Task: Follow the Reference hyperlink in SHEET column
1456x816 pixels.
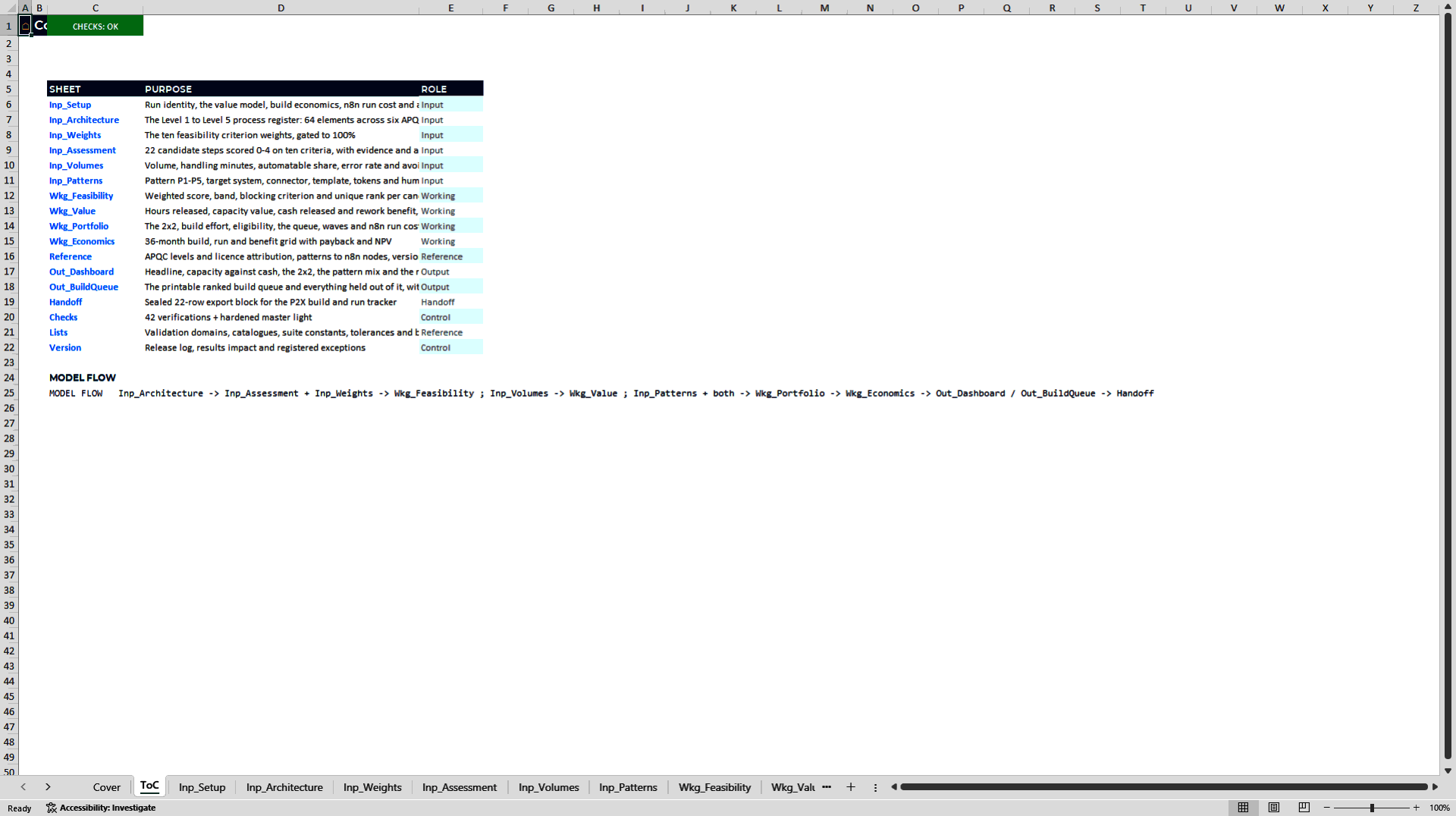Action: click(x=71, y=256)
